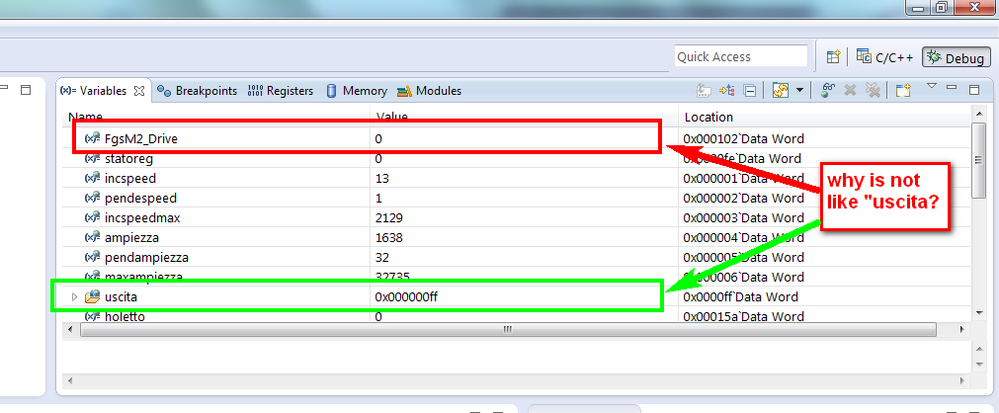
Task: Maximize the left-hand view panel
Action: point(25,90)
